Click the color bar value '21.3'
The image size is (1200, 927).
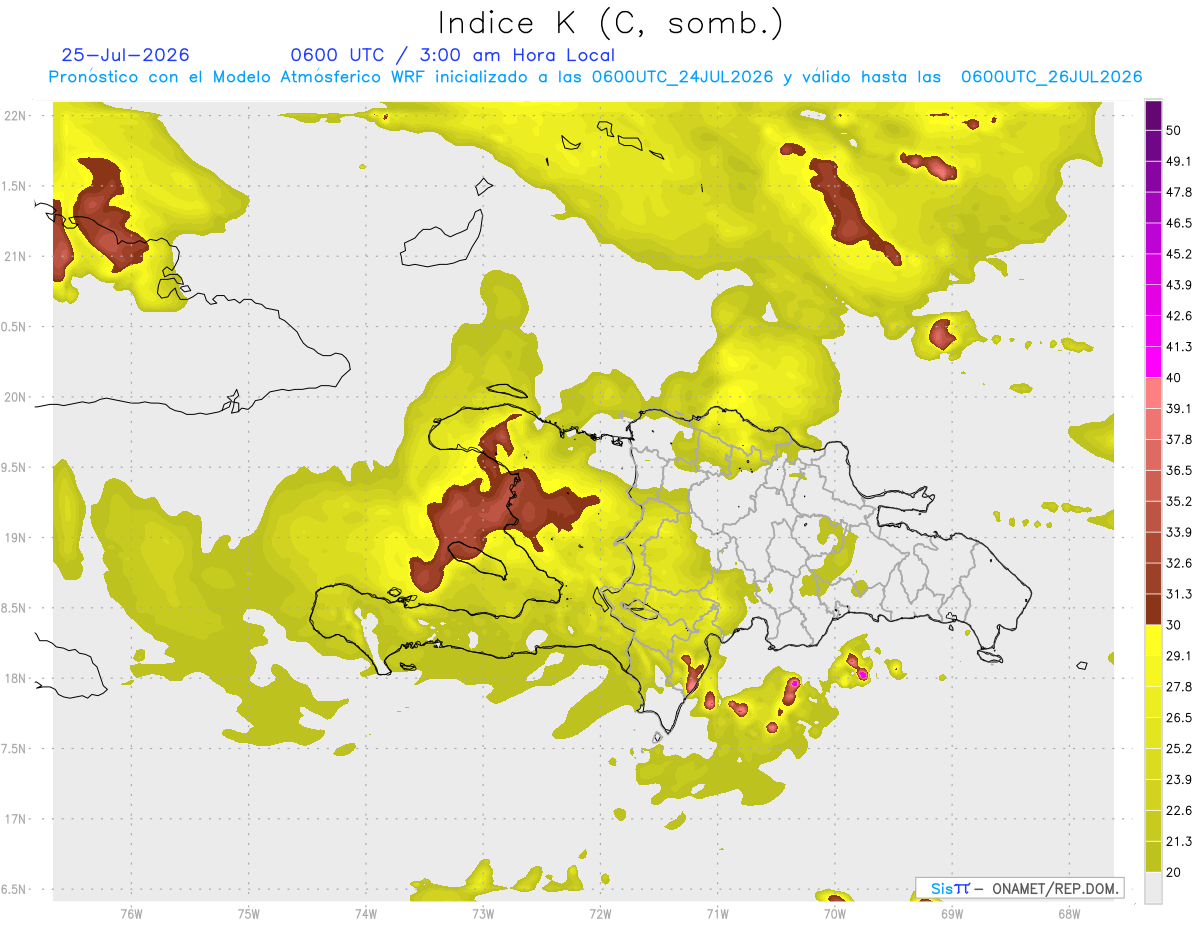pyautogui.click(x=1179, y=842)
